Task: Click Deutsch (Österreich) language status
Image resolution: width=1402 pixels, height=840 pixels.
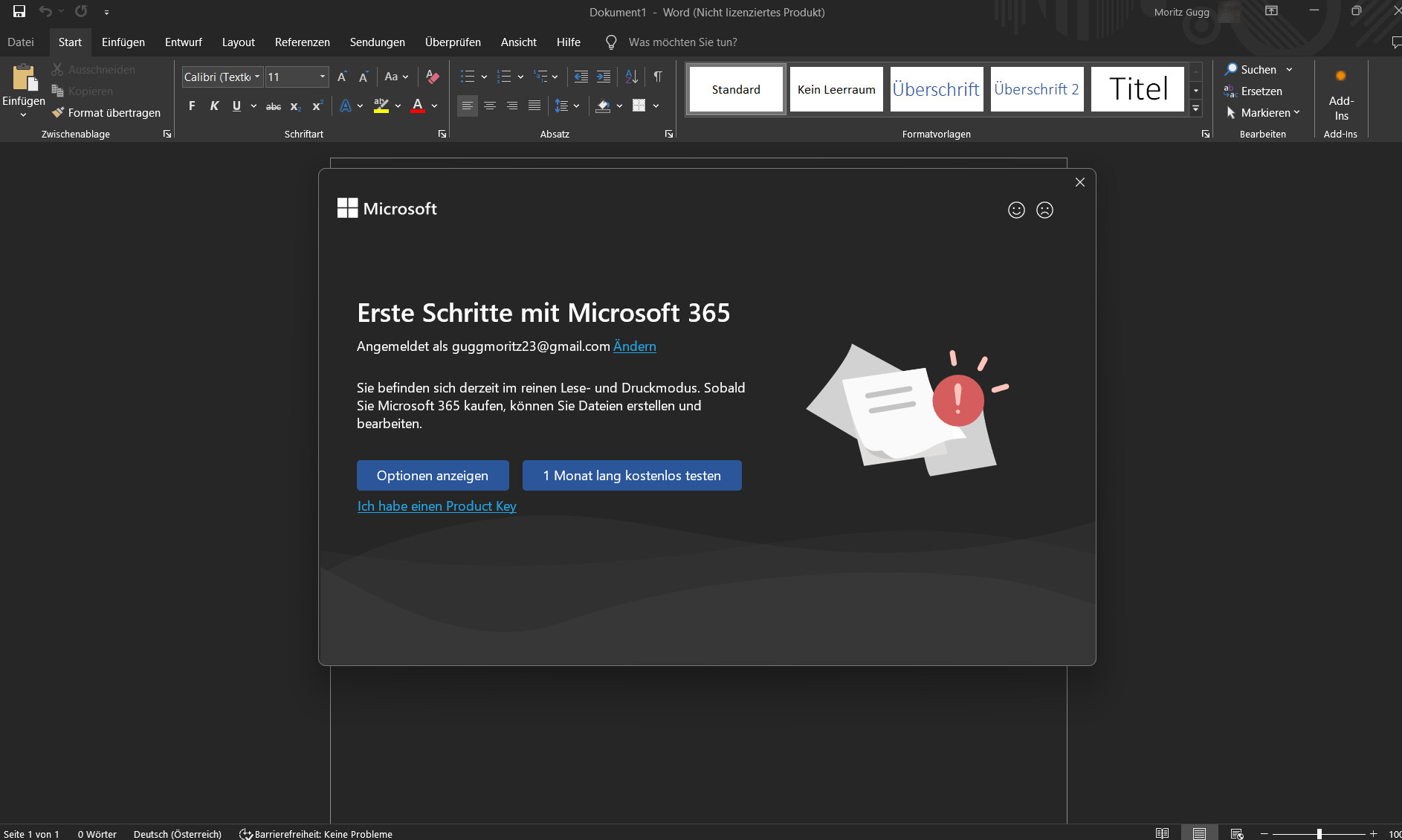Action: (178, 834)
